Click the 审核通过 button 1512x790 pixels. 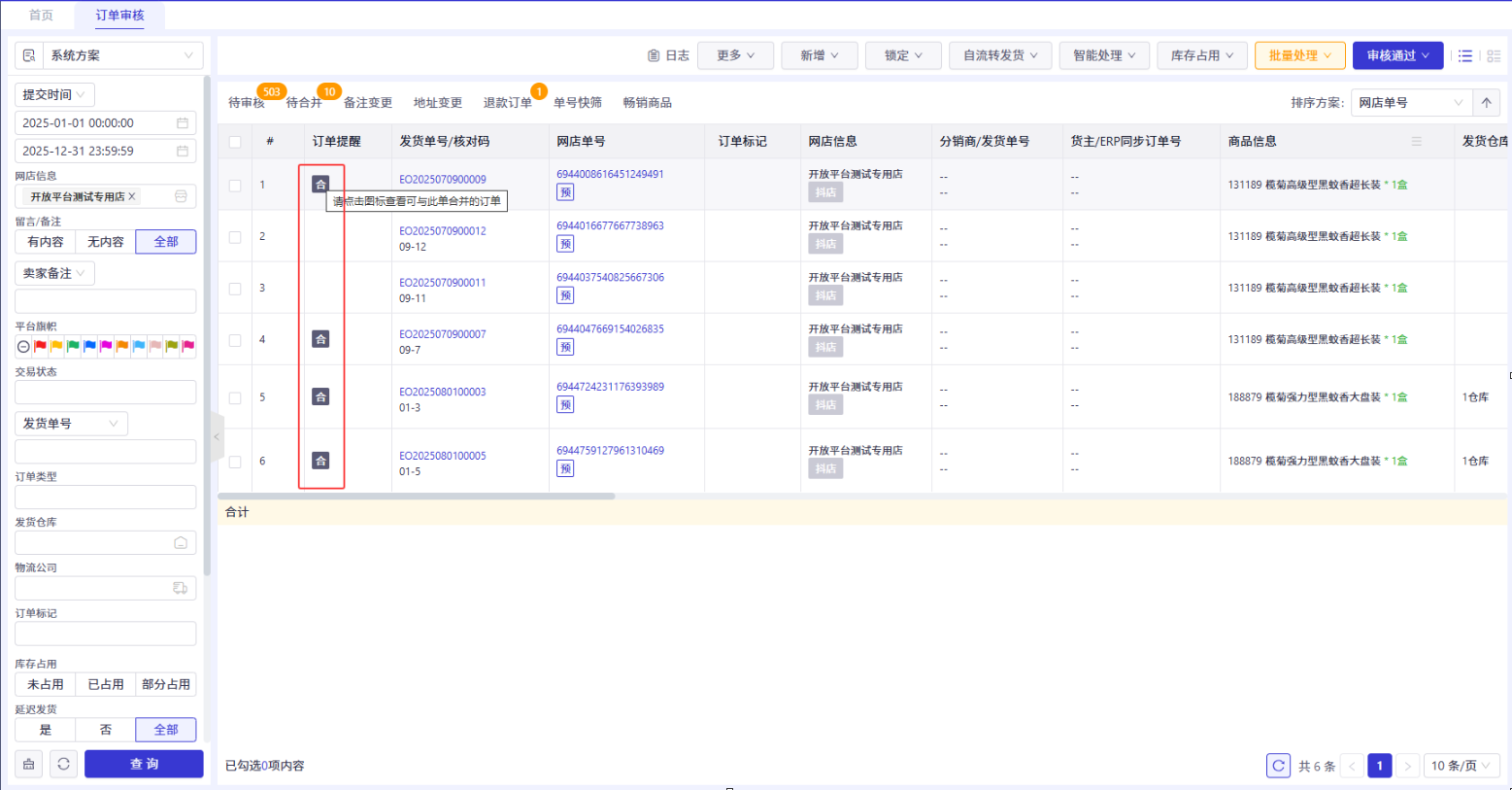1397,55
